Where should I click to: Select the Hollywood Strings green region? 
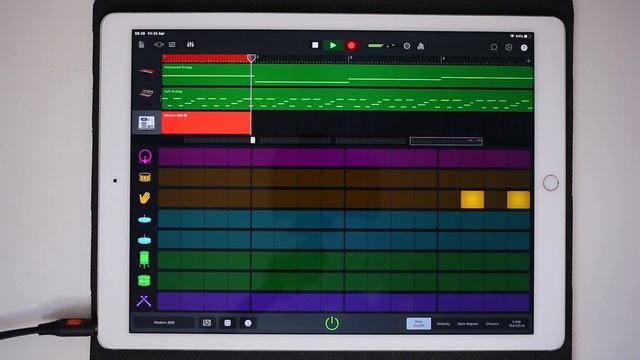coord(347,76)
